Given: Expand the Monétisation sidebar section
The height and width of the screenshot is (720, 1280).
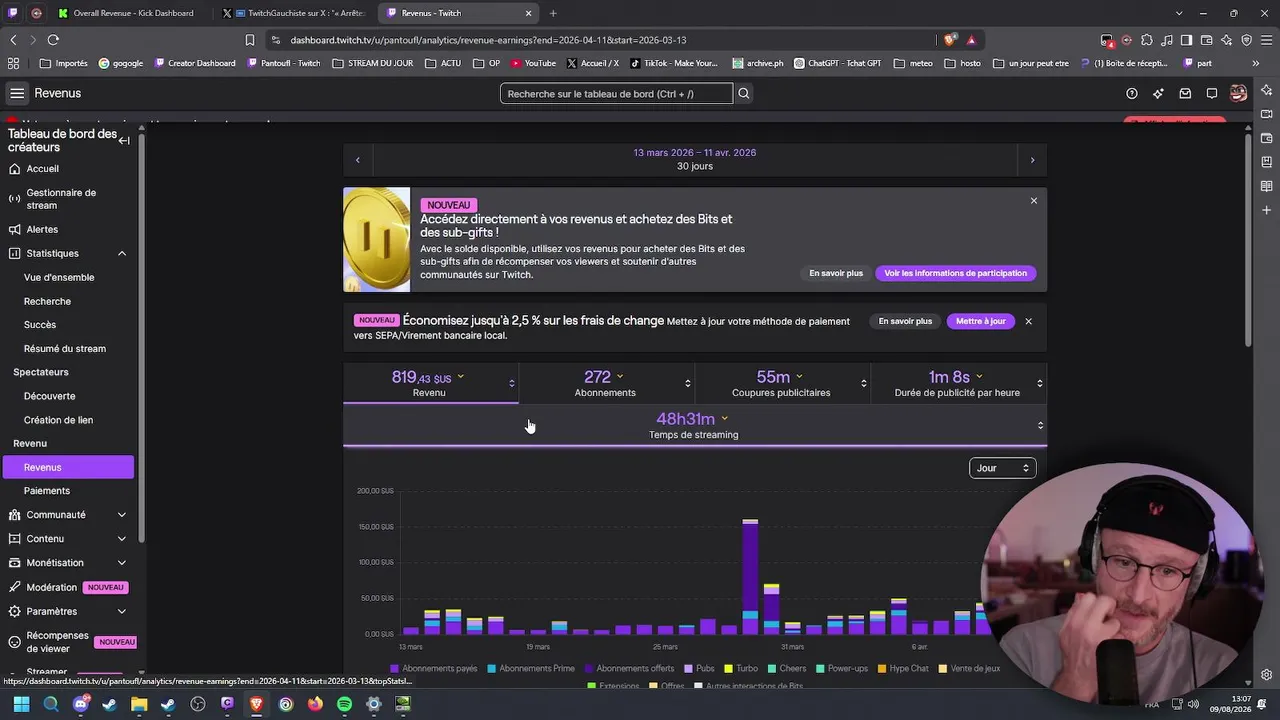Looking at the screenshot, I should tap(122, 563).
